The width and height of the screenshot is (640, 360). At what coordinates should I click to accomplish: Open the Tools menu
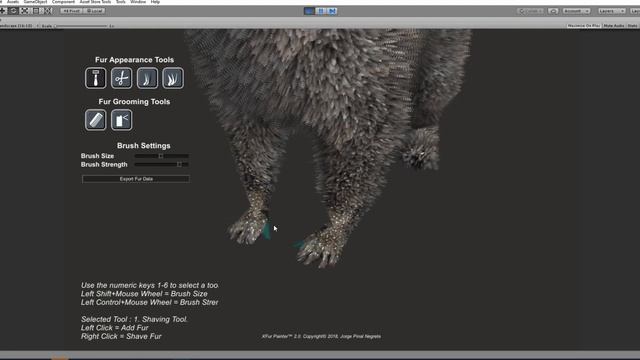click(121, 2)
